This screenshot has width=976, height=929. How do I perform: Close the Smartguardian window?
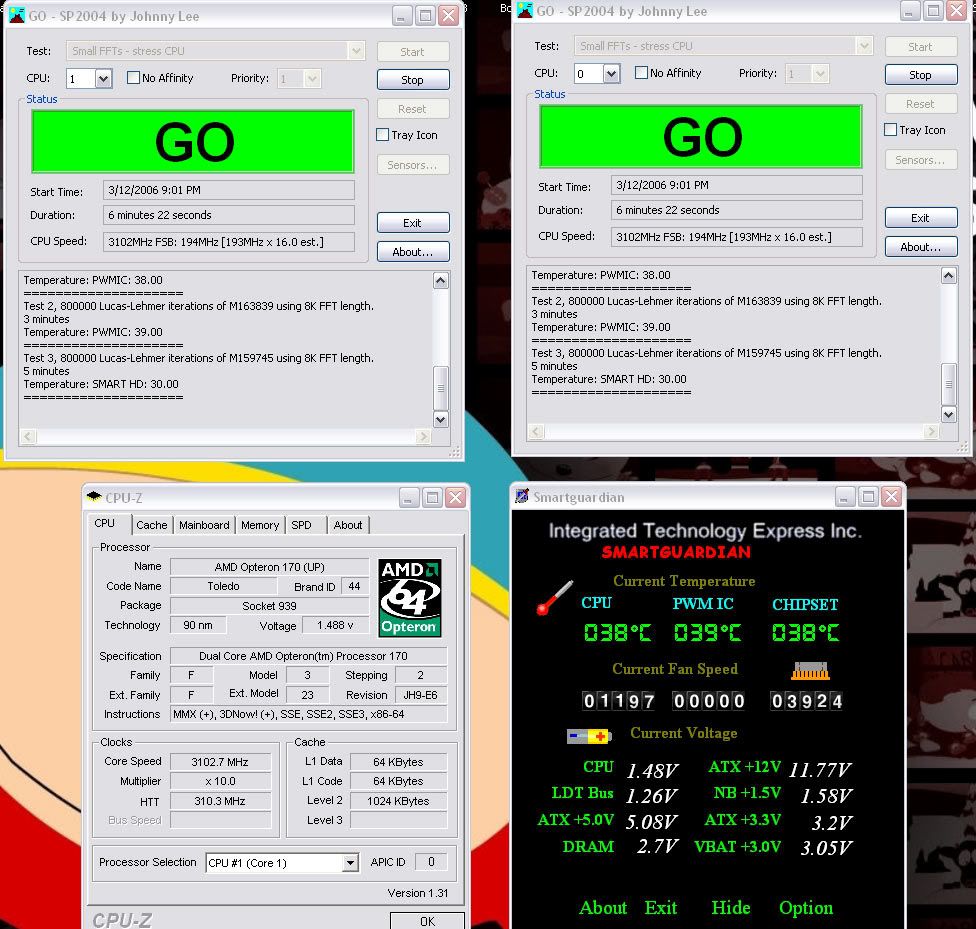pyautogui.click(x=891, y=496)
